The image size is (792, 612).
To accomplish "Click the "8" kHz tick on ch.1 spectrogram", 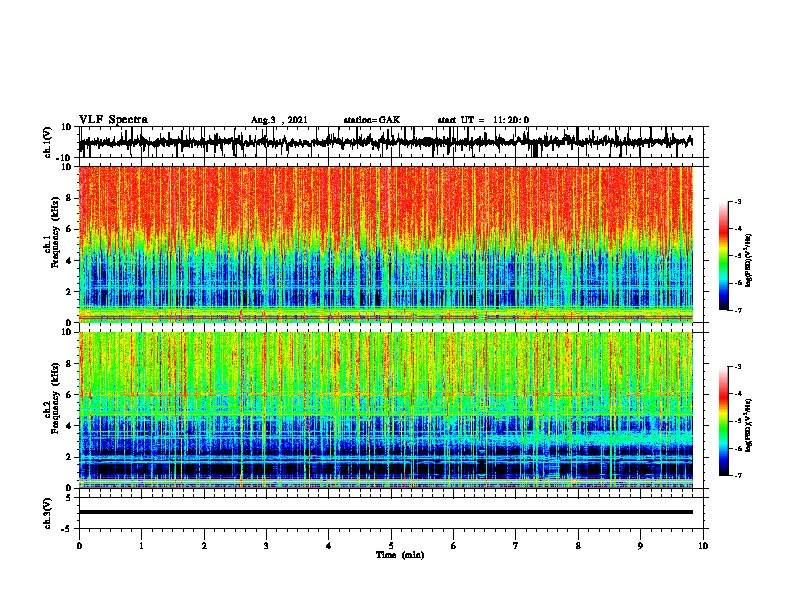I will tap(69, 198).
